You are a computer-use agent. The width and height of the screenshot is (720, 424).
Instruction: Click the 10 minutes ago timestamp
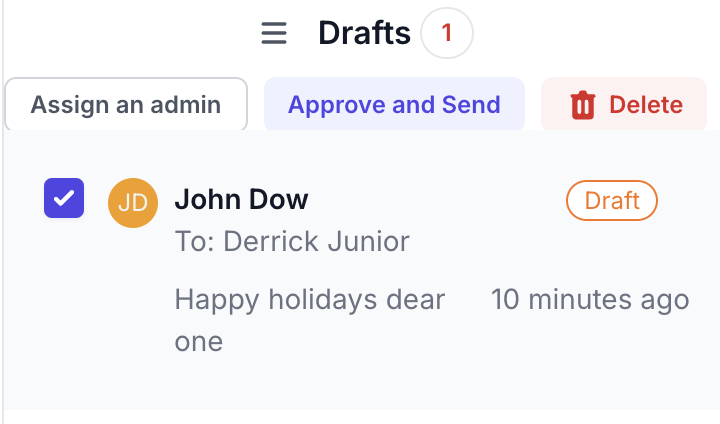coord(590,299)
